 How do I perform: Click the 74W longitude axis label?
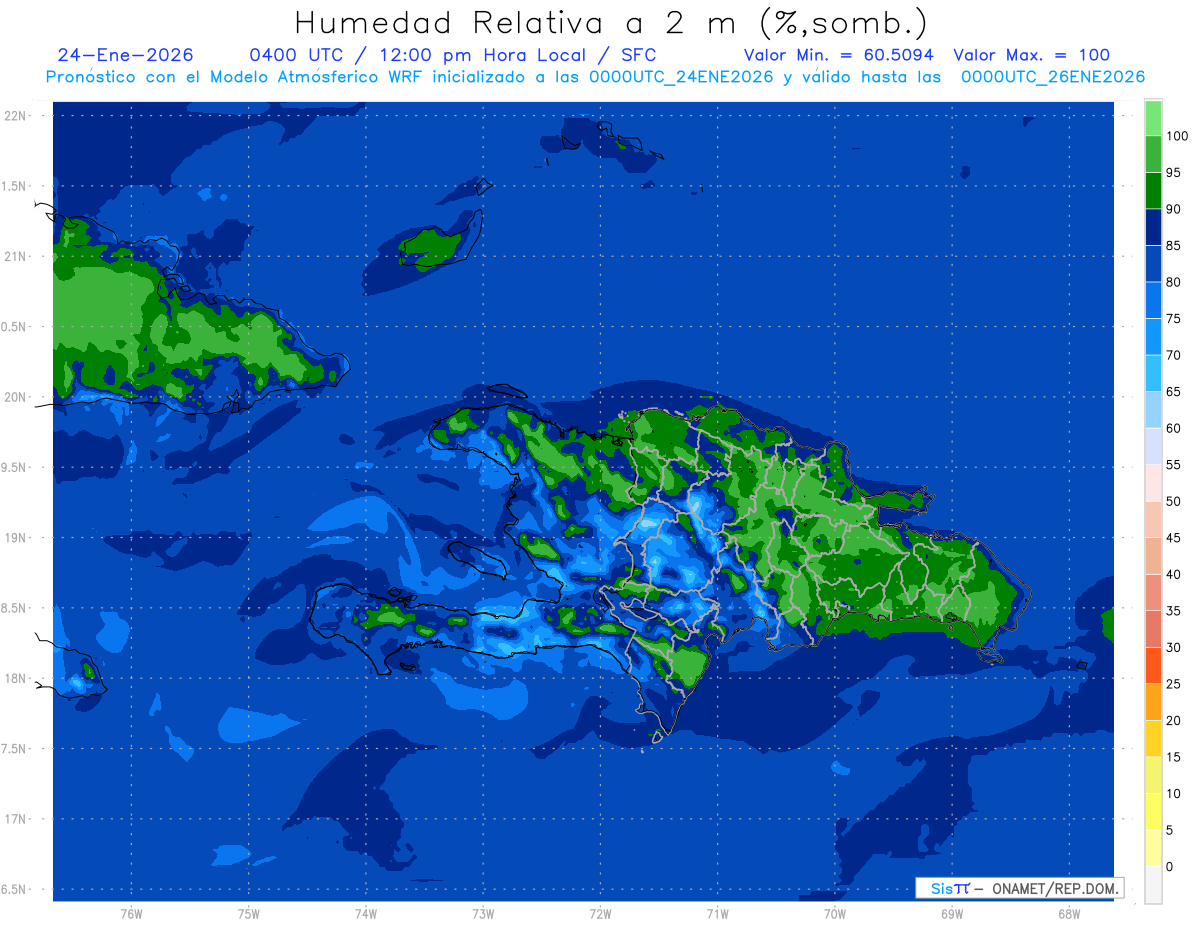pos(365,914)
